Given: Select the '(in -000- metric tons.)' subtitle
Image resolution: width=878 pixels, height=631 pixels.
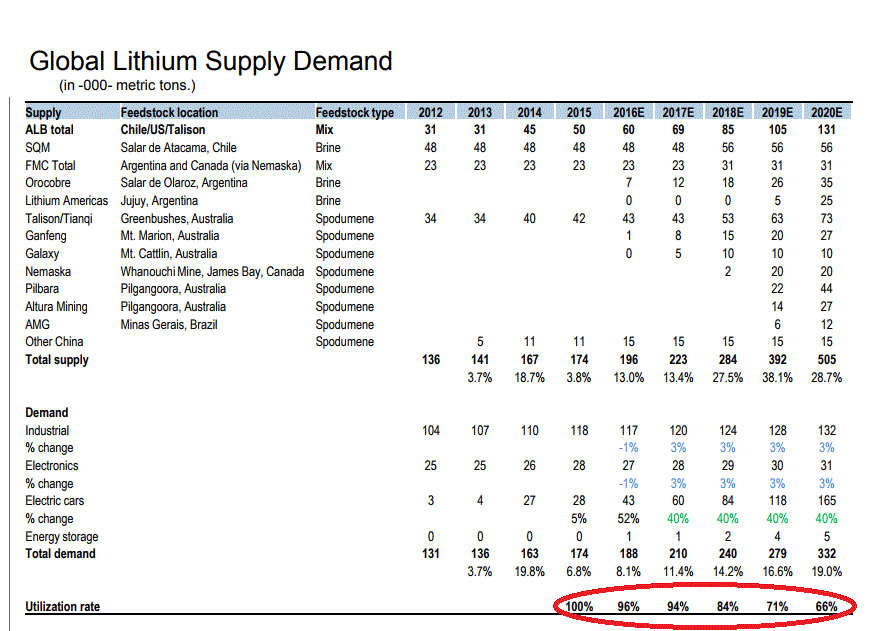Looking at the screenshot, I should click(x=127, y=86).
